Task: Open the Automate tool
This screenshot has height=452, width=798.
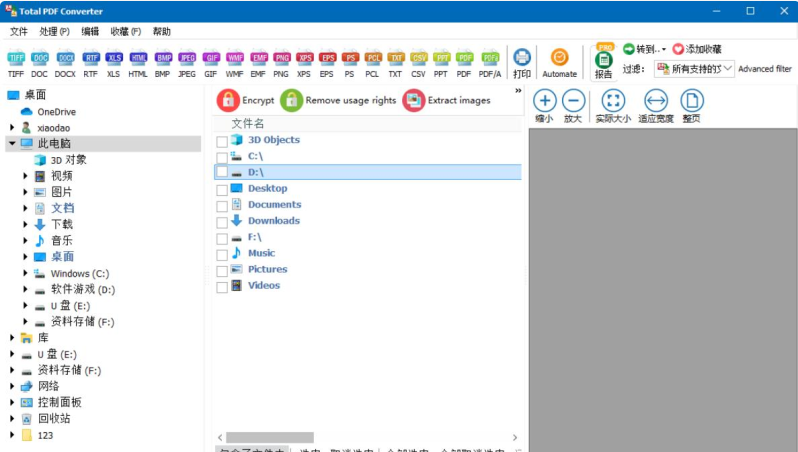Action: 559,64
